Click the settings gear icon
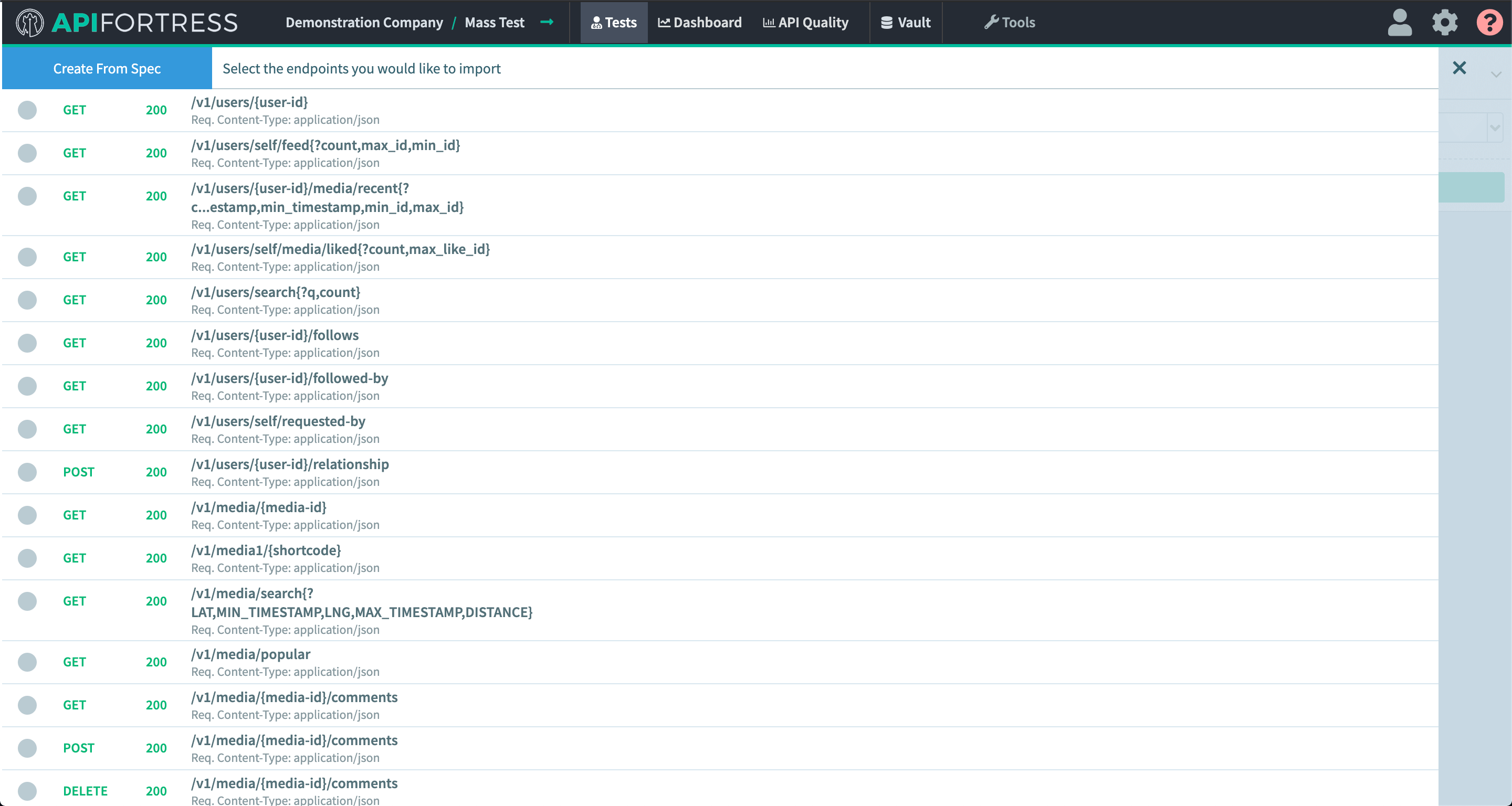 [x=1444, y=22]
